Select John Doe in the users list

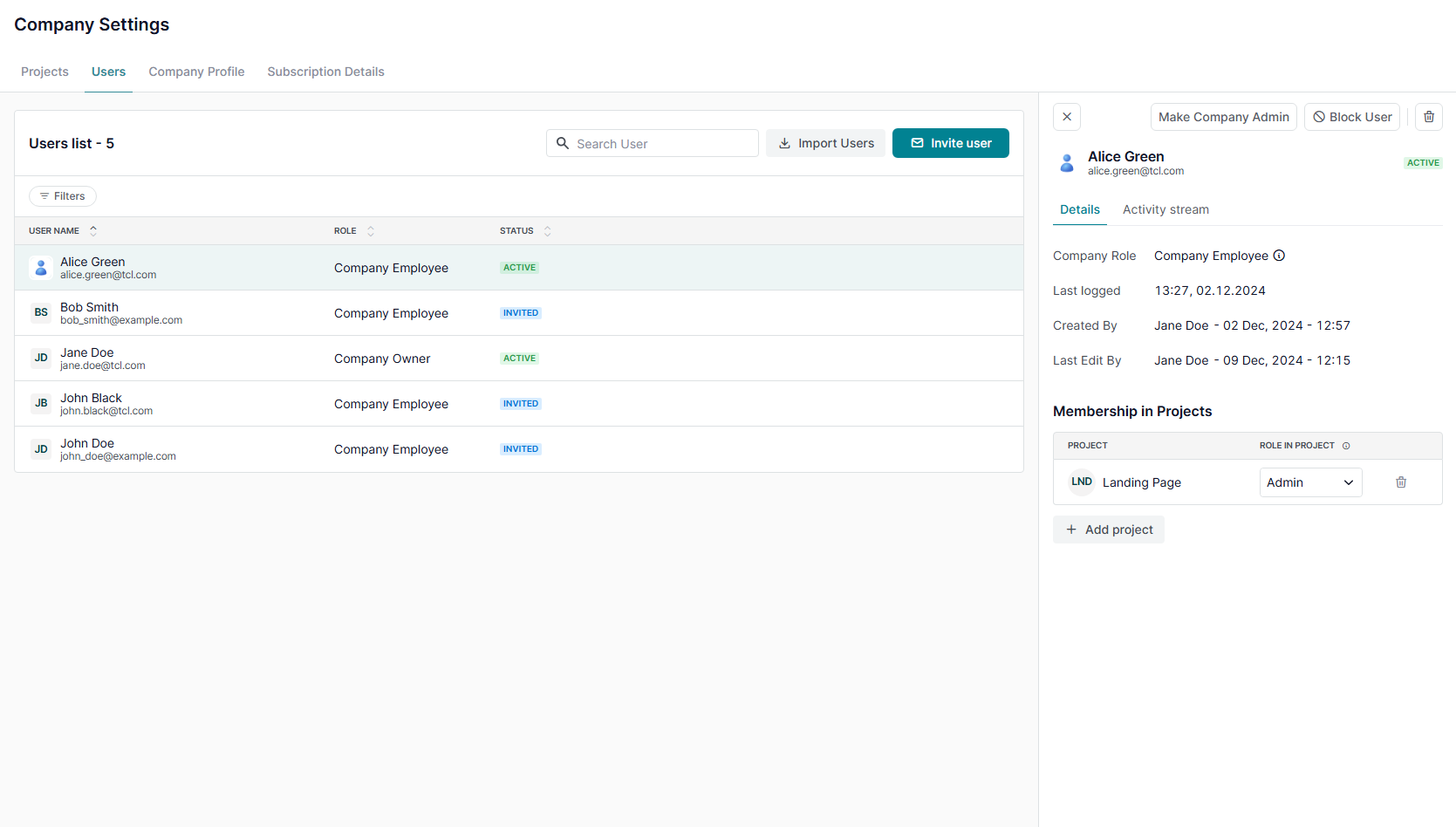[86, 443]
